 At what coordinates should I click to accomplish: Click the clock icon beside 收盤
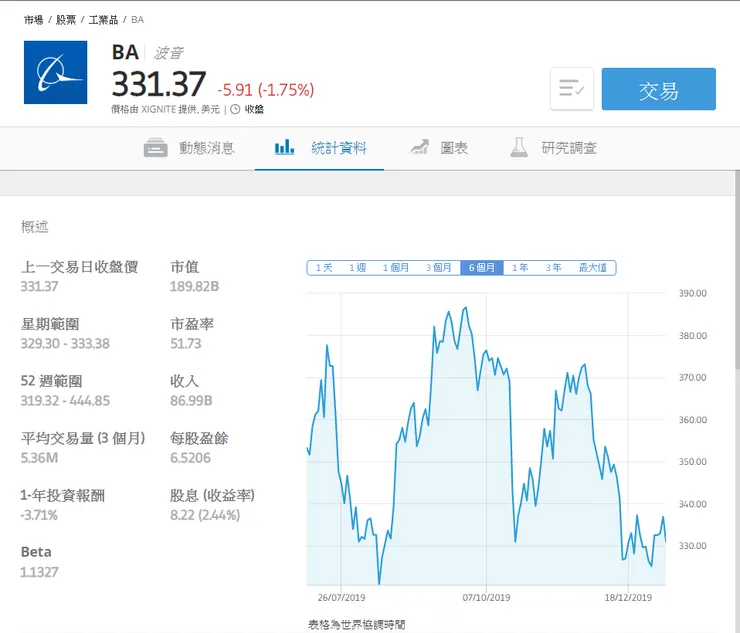point(235,110)
